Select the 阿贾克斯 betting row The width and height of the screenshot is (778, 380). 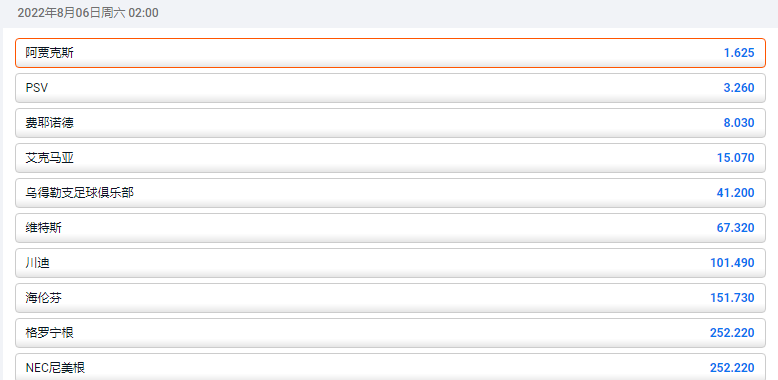[390, 53]
